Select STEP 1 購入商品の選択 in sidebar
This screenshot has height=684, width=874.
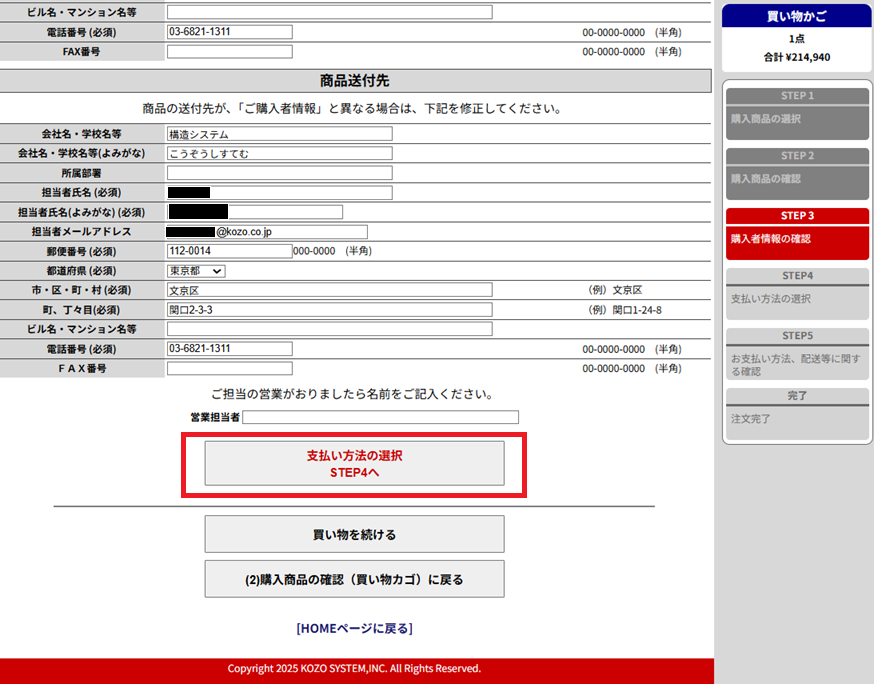[x=797, y=113]
